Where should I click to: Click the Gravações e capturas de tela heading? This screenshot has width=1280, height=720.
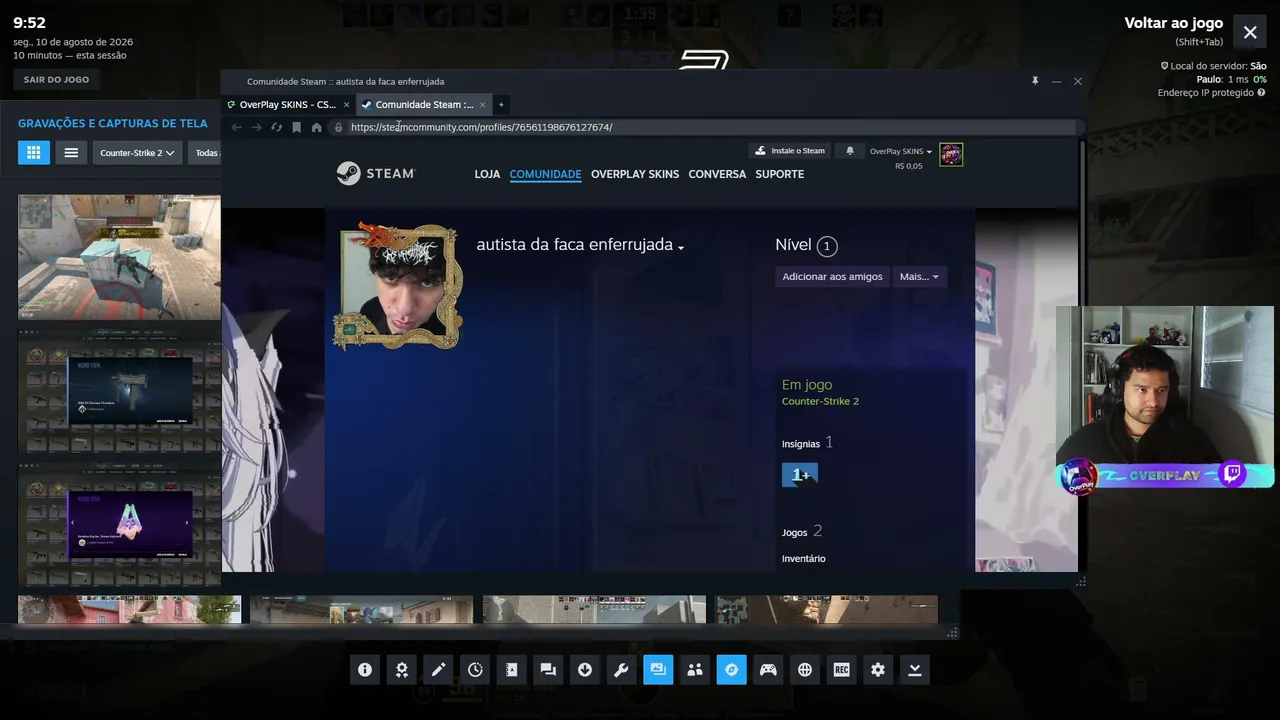113,123
